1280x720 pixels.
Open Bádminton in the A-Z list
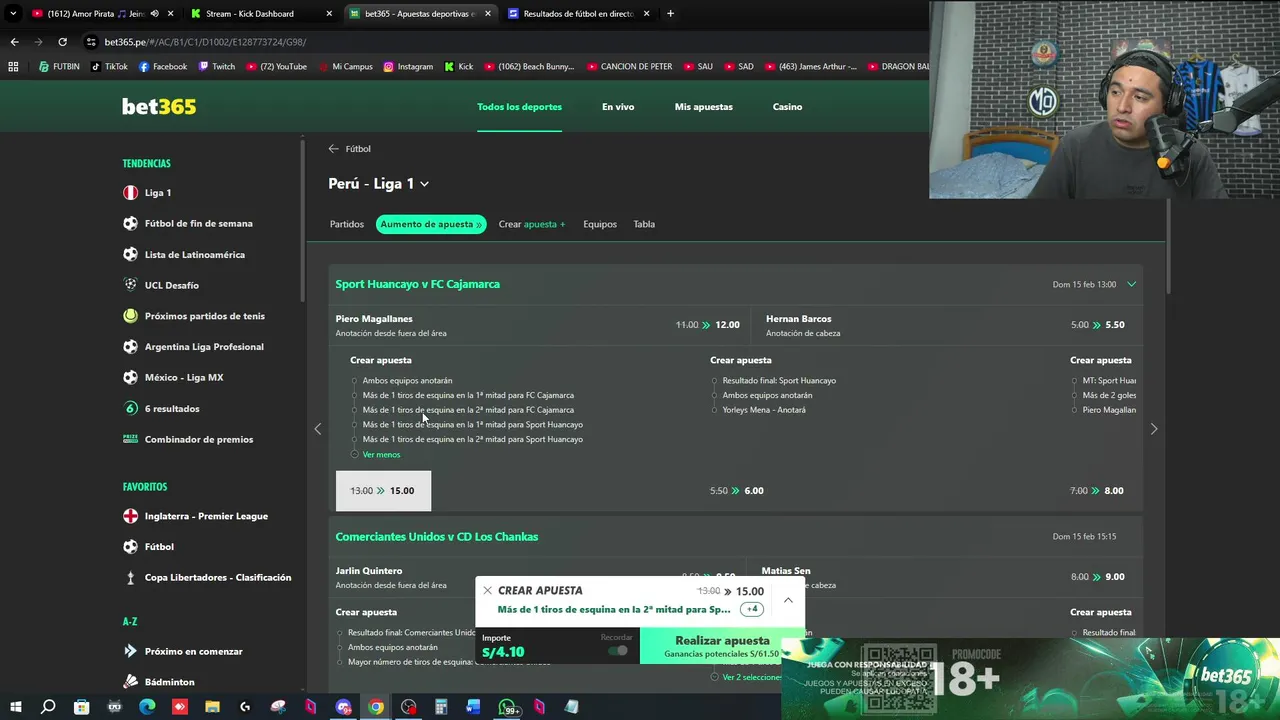click(x=169, y=682)
